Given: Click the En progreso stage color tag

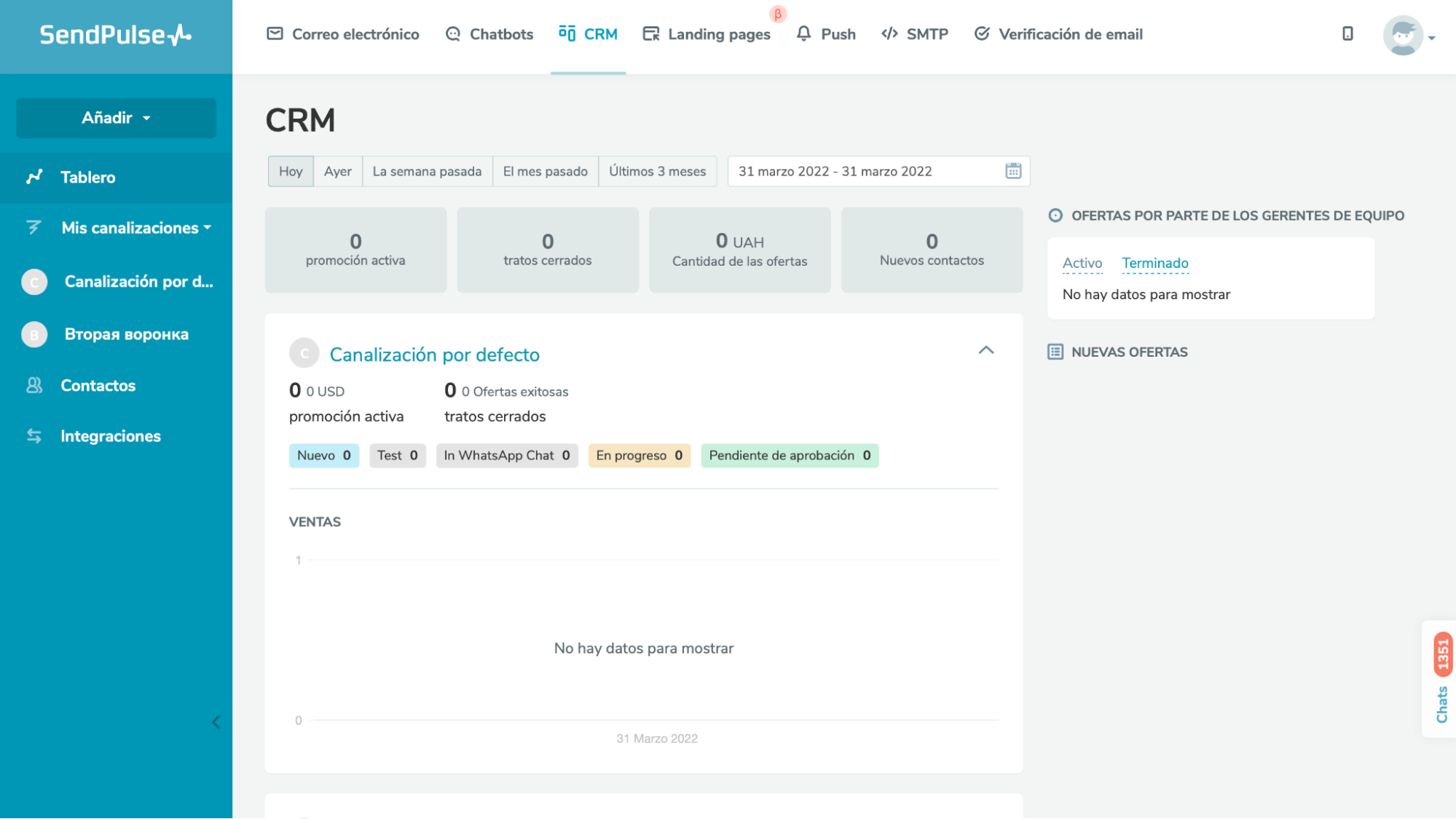Looking at the screenshot, I should pos(639,456).
